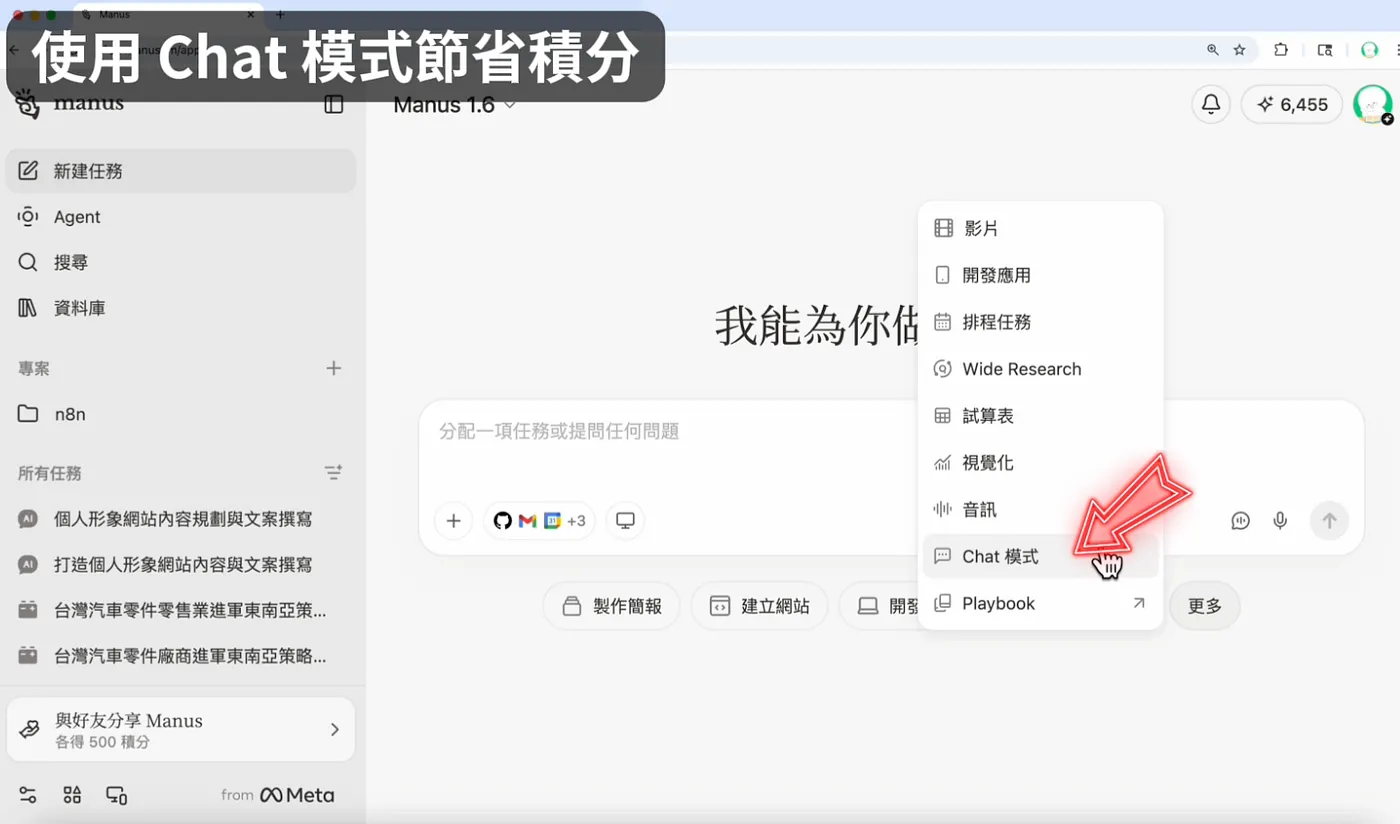The height and width of the screenshot is (824, 1400).
Task: Open the apps grid icon in sidebar footer
Action: pos(72,796)
